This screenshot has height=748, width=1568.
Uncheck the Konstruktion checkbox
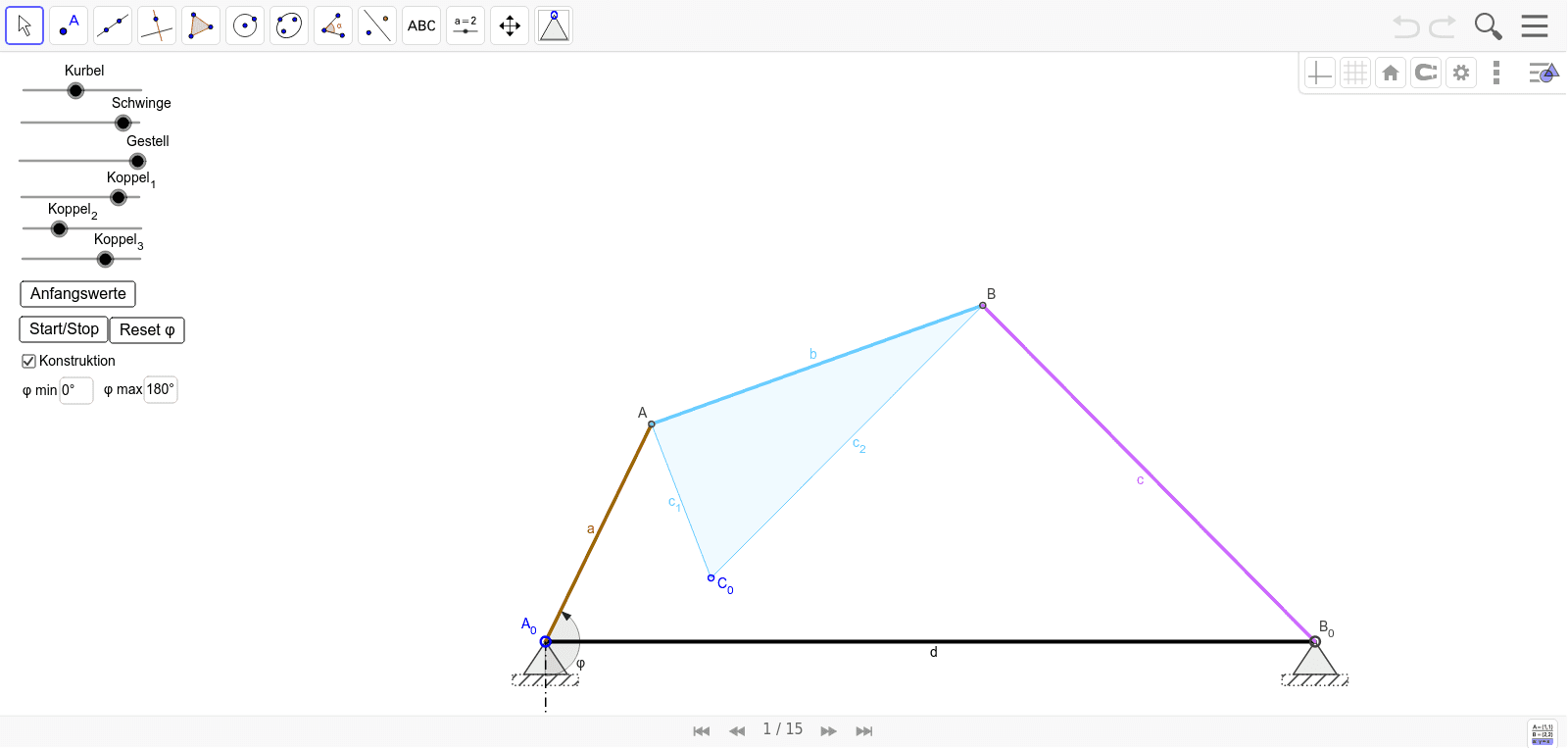(x=28, y=361)
